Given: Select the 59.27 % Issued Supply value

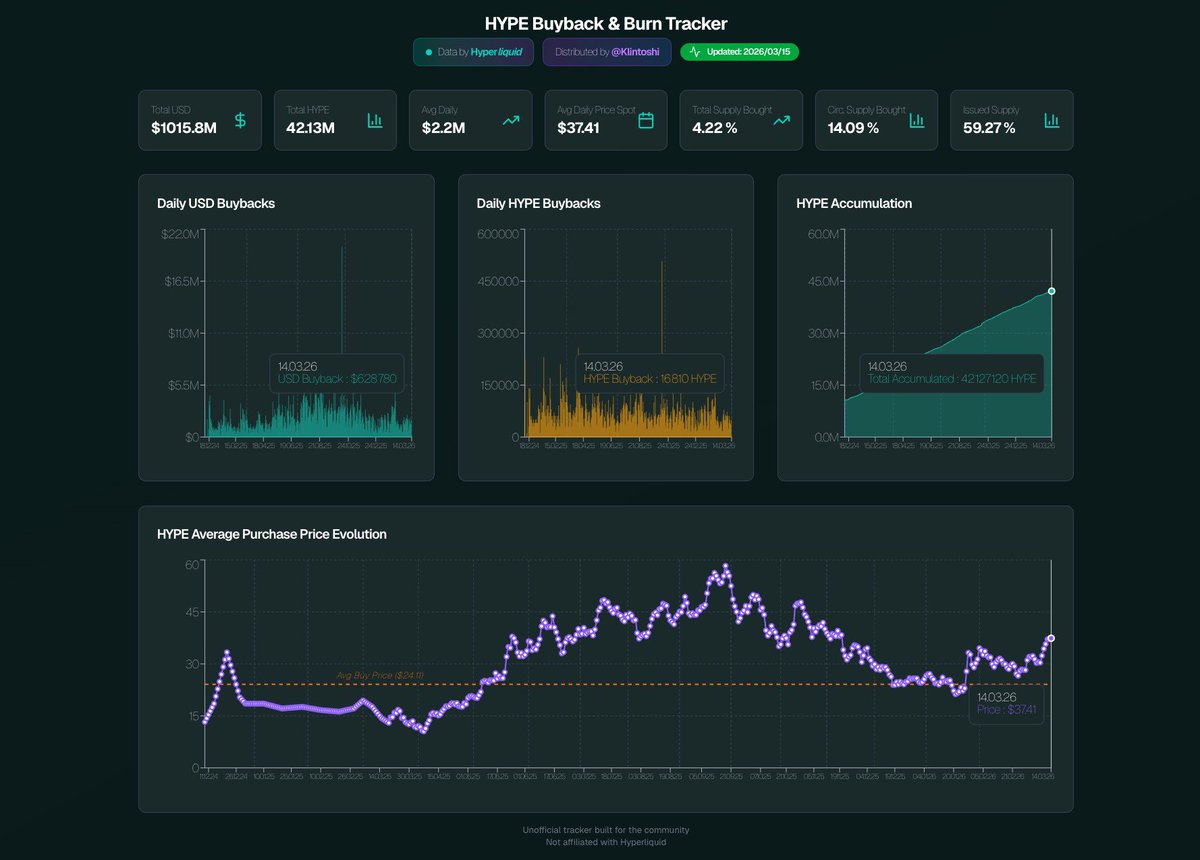Looking at the screenshot, I should pos(989,128).
